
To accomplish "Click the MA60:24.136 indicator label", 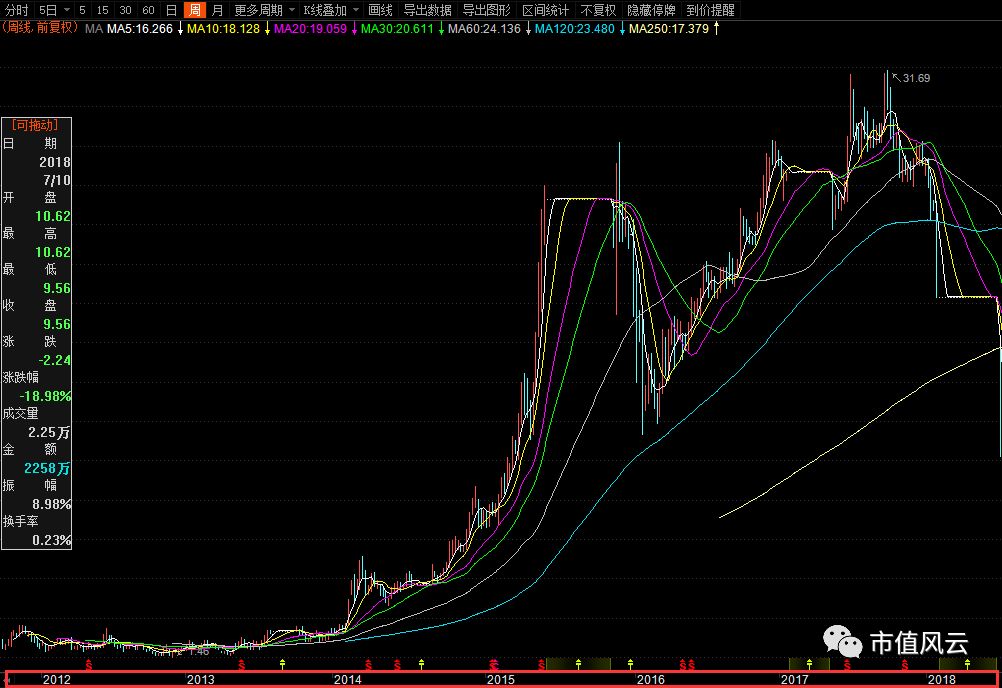I will 484,29.
